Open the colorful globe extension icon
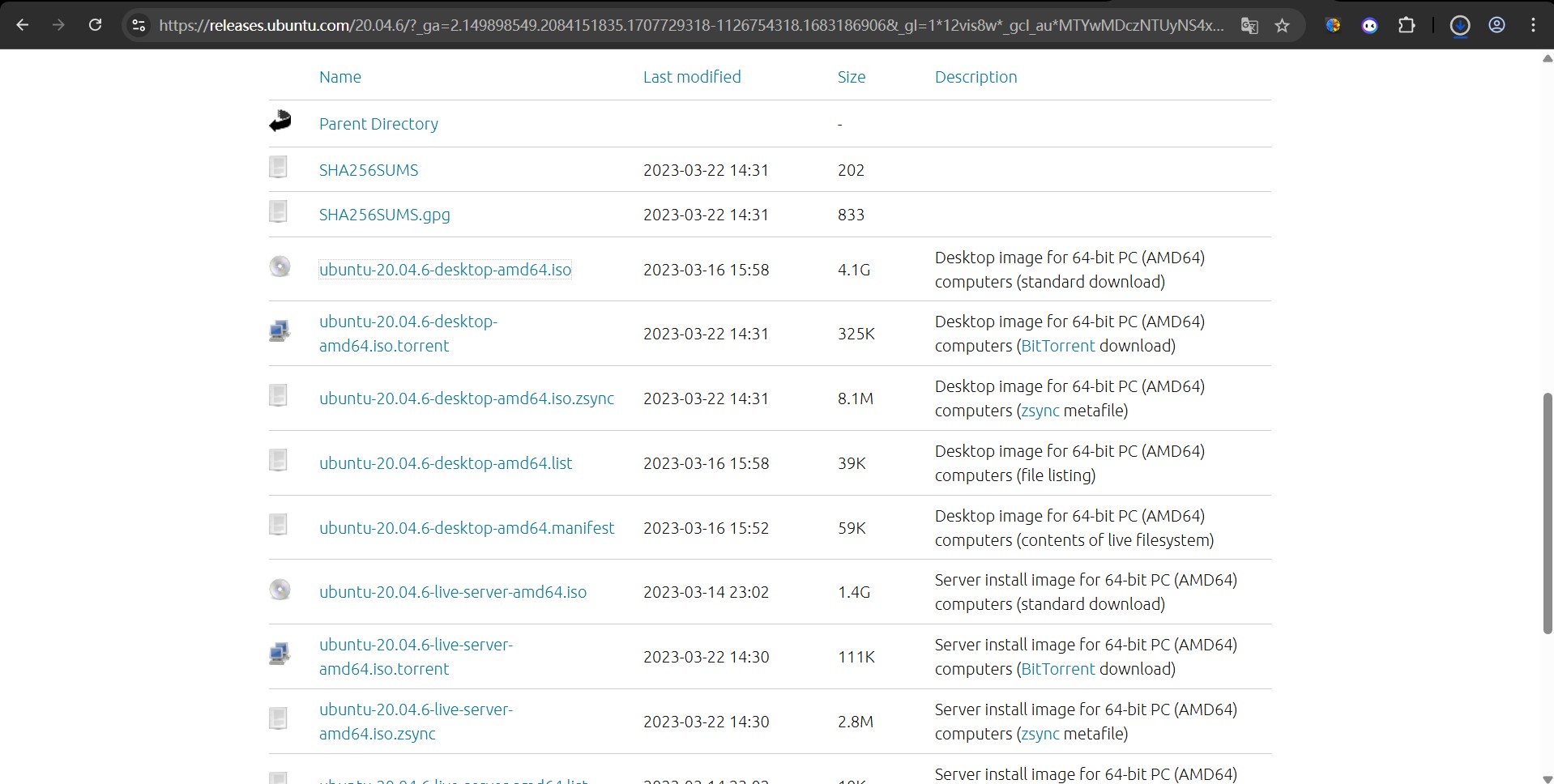Viewport: 1554px width, 784px height. click(x=1333, y=25)
